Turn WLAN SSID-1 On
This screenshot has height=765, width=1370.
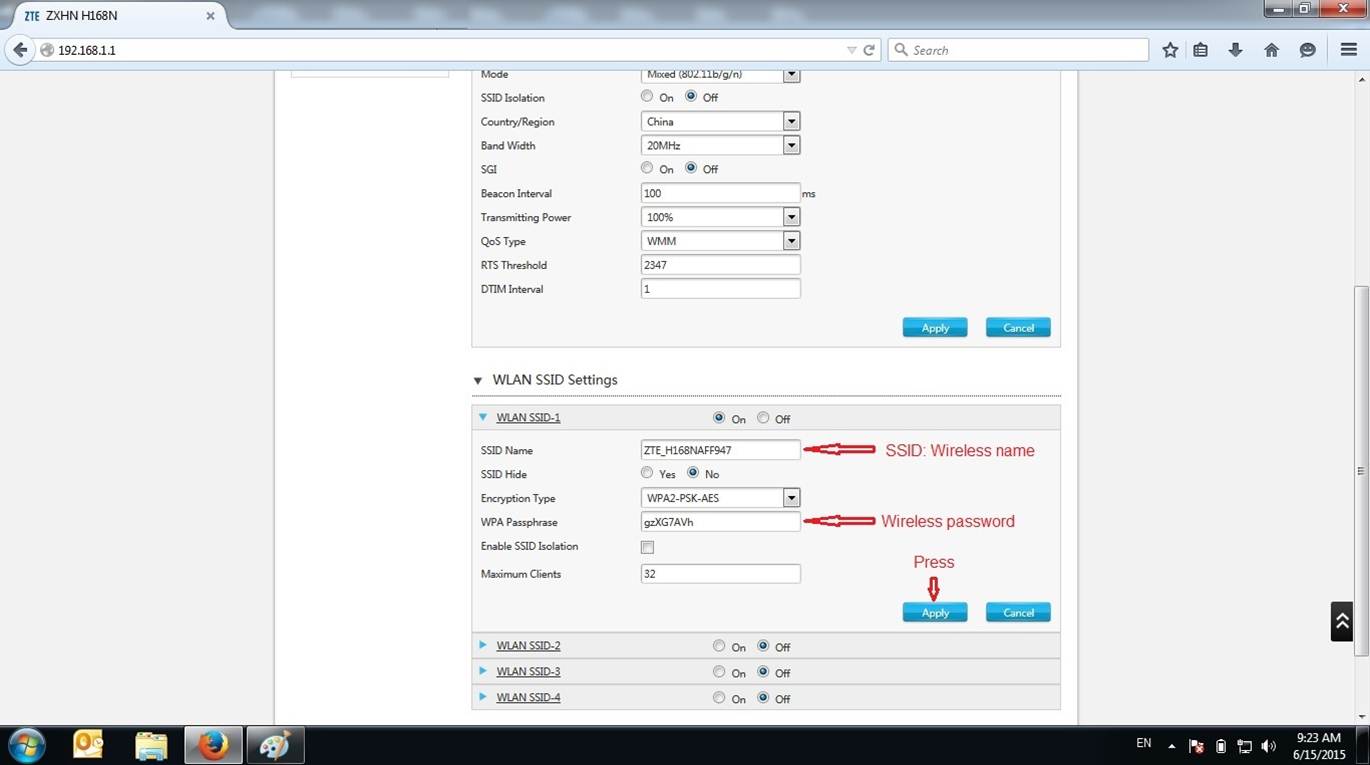(719, 418)
